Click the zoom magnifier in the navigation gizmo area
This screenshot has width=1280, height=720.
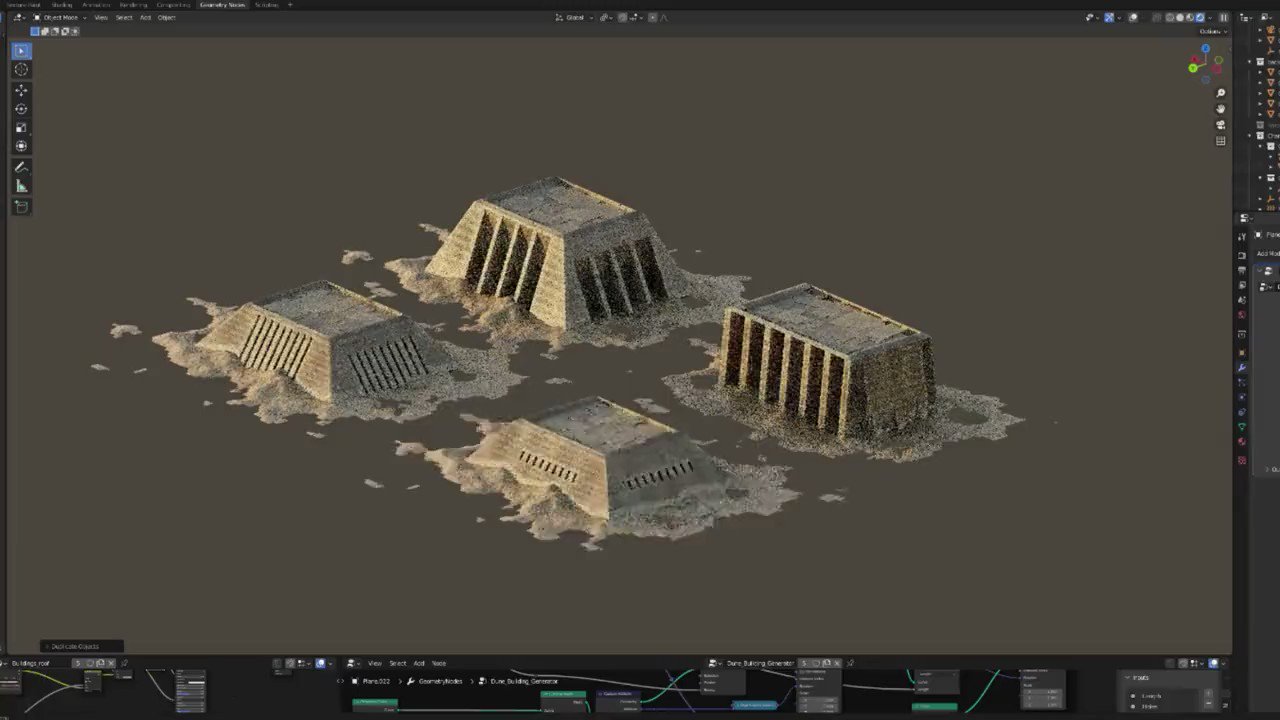pyautogui.click(x=1220, y=93)
